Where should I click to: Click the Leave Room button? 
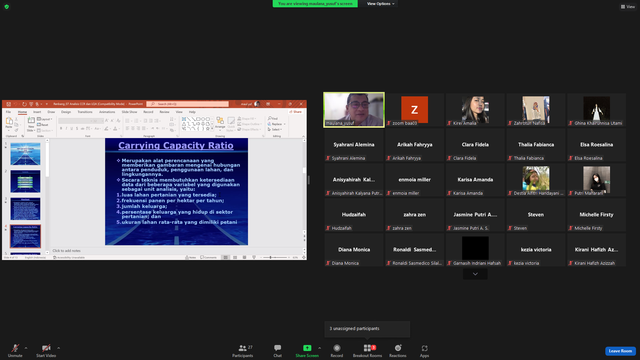(x=620, y=351)
